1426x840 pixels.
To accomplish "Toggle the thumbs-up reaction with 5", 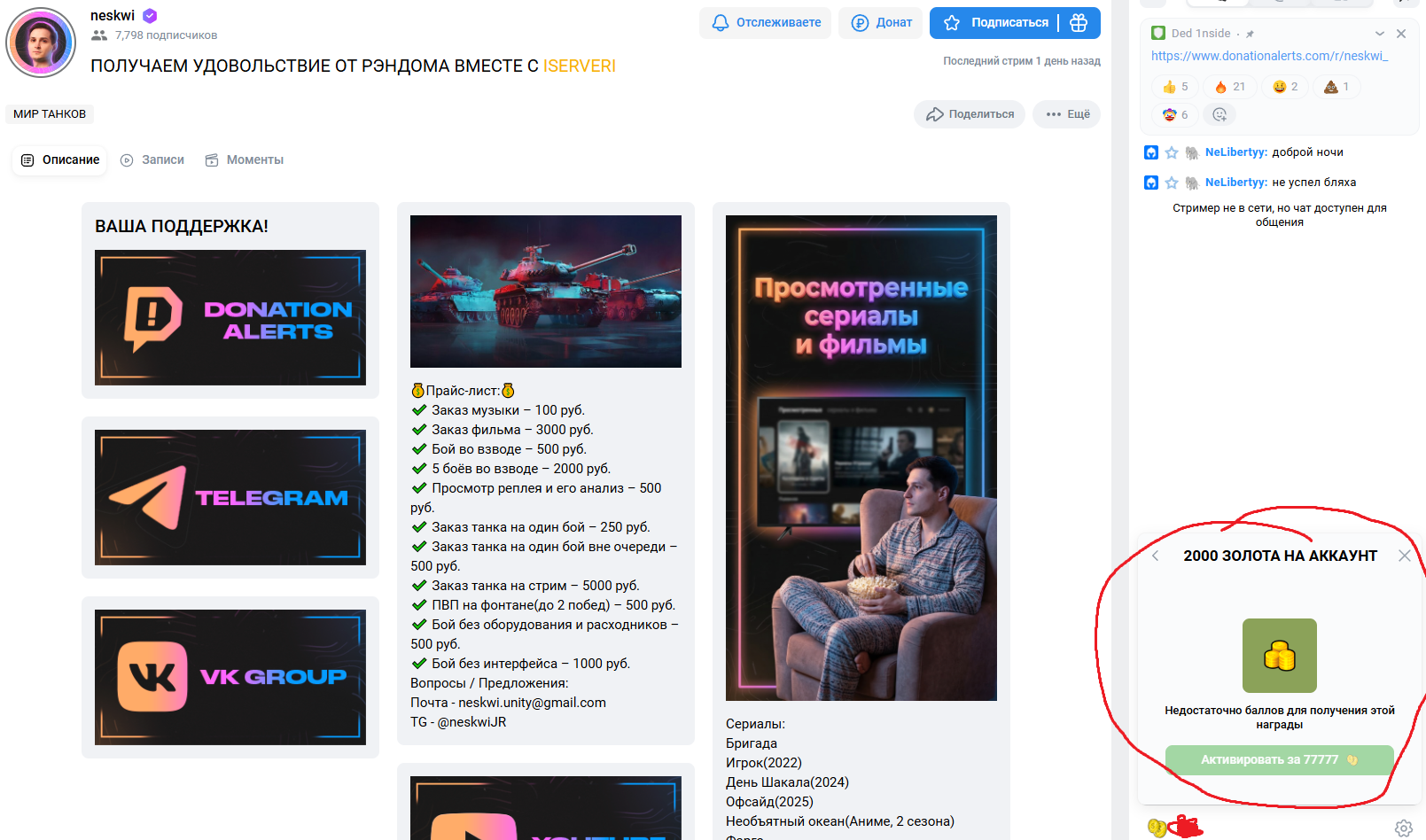I will [1175, 87].
